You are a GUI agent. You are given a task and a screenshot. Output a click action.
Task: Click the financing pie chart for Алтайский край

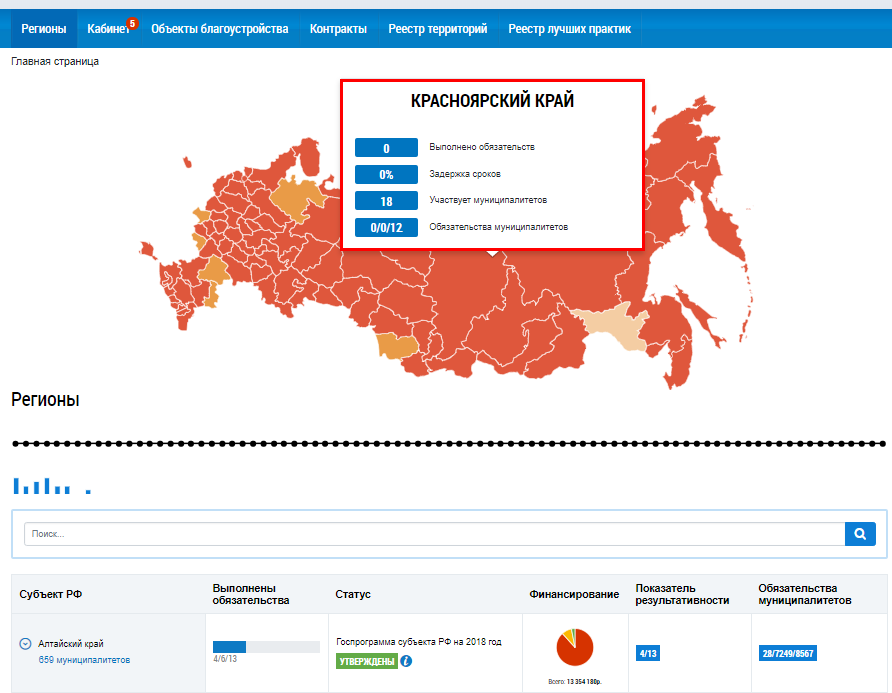(x=575, y=647)
